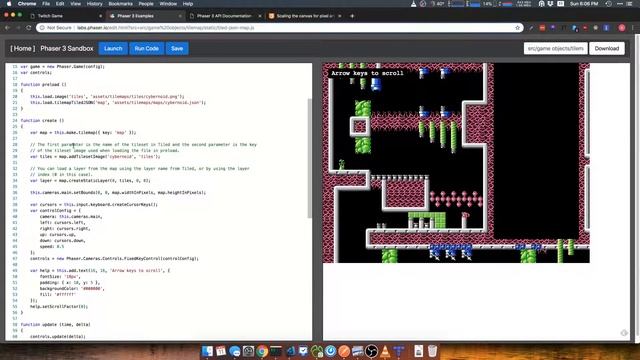
Task: Click the pen extension icon beside address bar
Action: (x=531, y=28)
